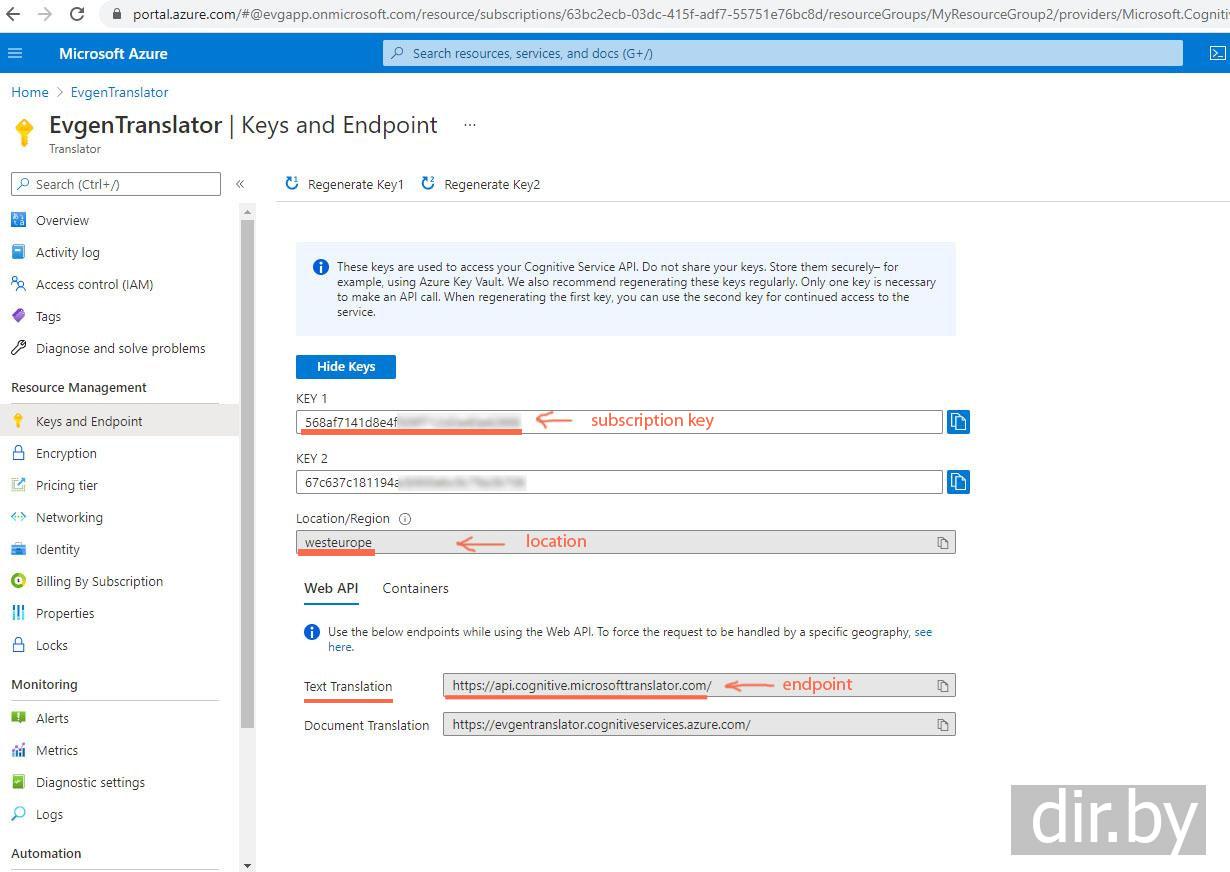Regenerate Key2
The width and height of the screenshot is (1230, 872).
481,185
